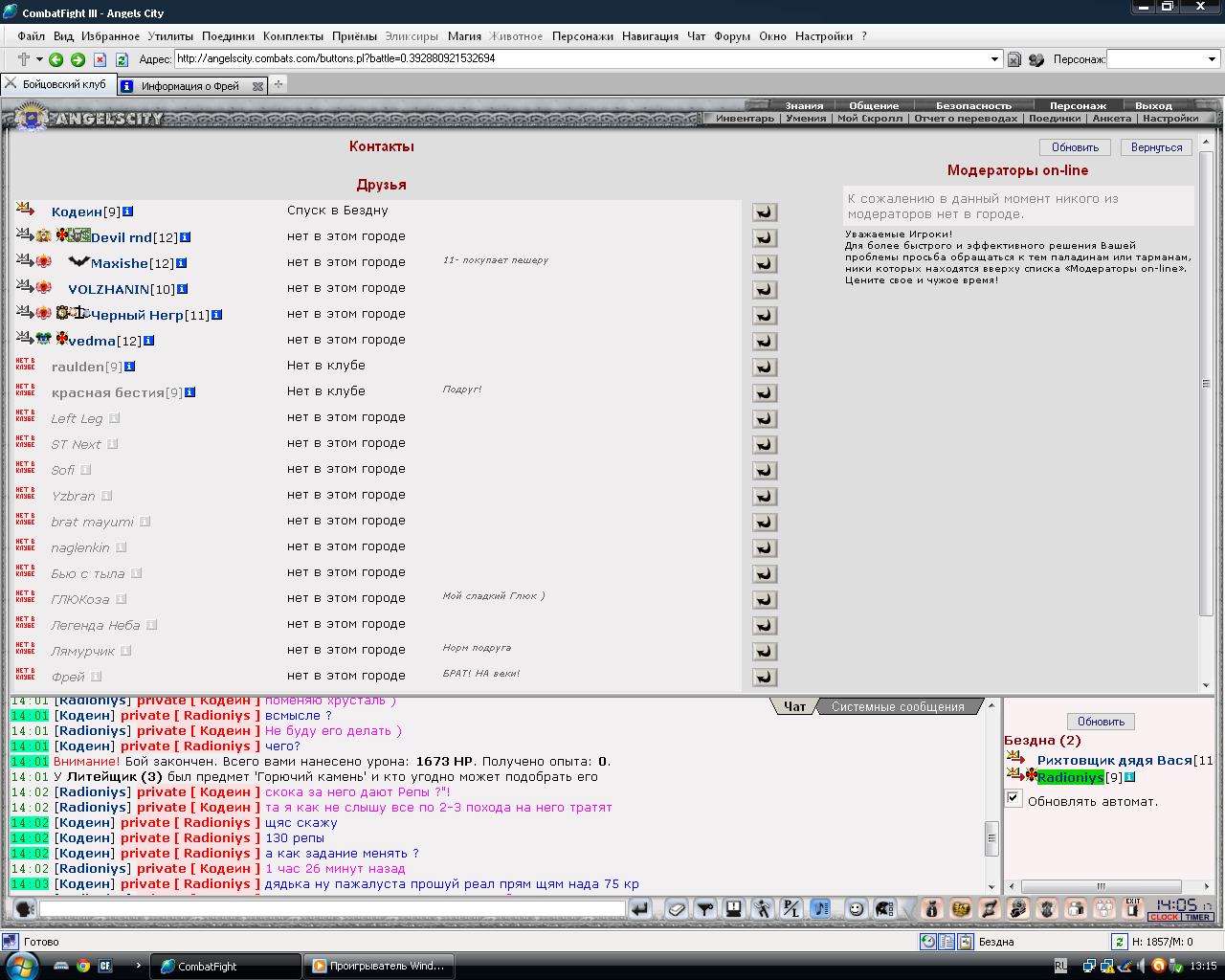Click the green forward arrow in address toolbar
The image size is (1225, 980).
[78, 59]
